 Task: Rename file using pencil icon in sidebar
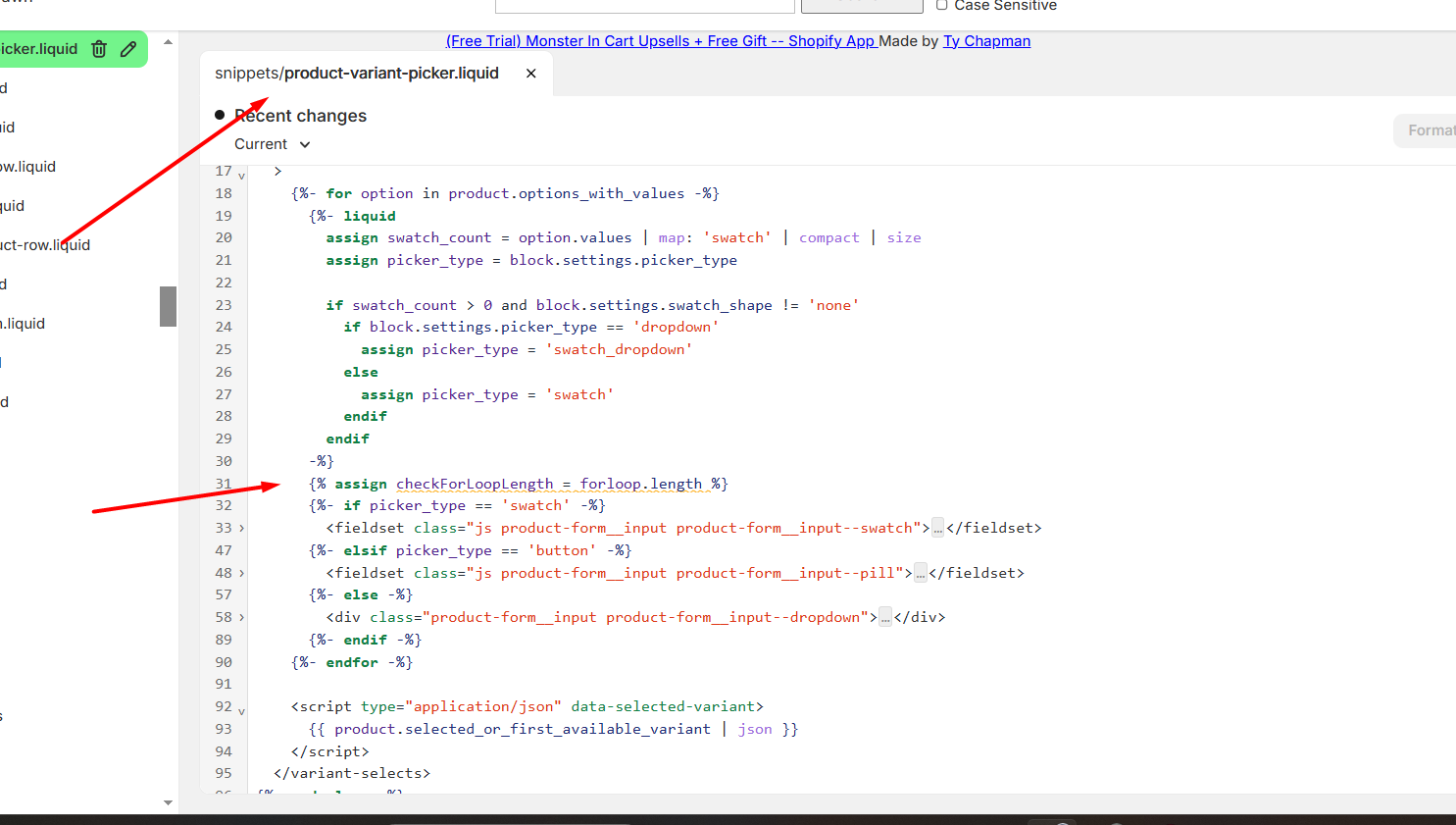(128, 49)
